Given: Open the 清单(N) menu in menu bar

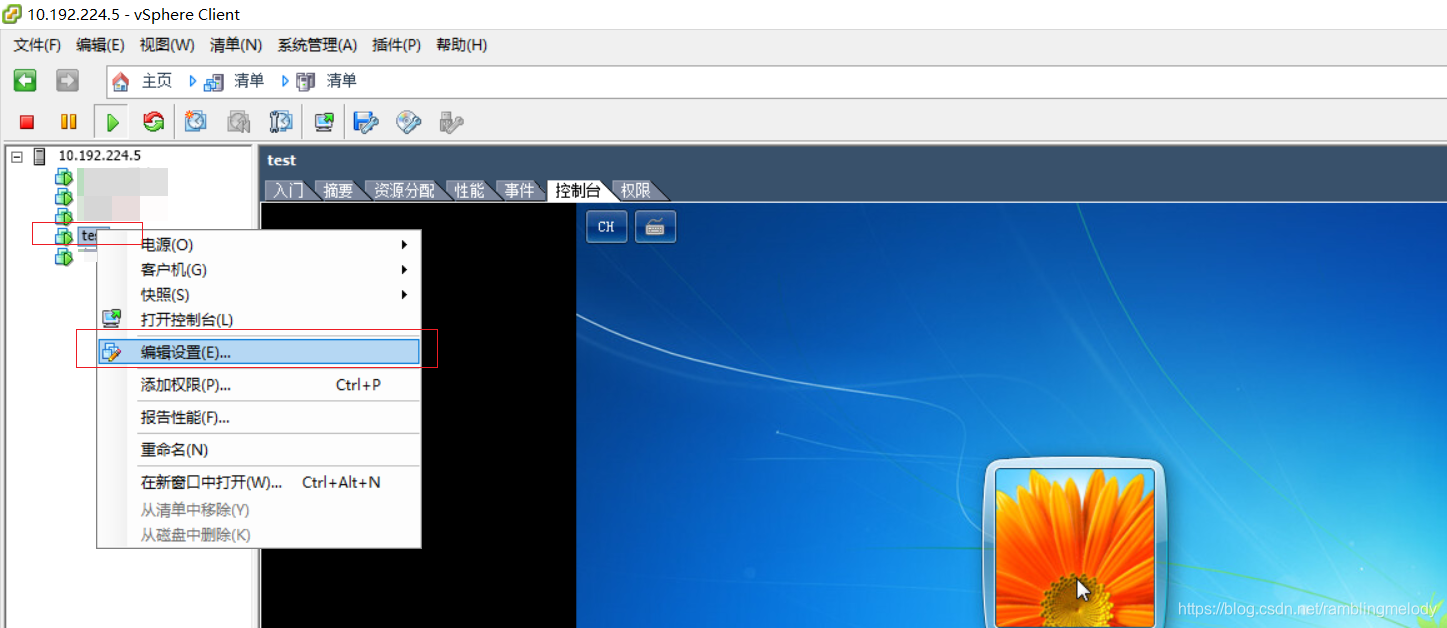Looking at the screenshot, I should pyautogui.click(x=236, y=45).
